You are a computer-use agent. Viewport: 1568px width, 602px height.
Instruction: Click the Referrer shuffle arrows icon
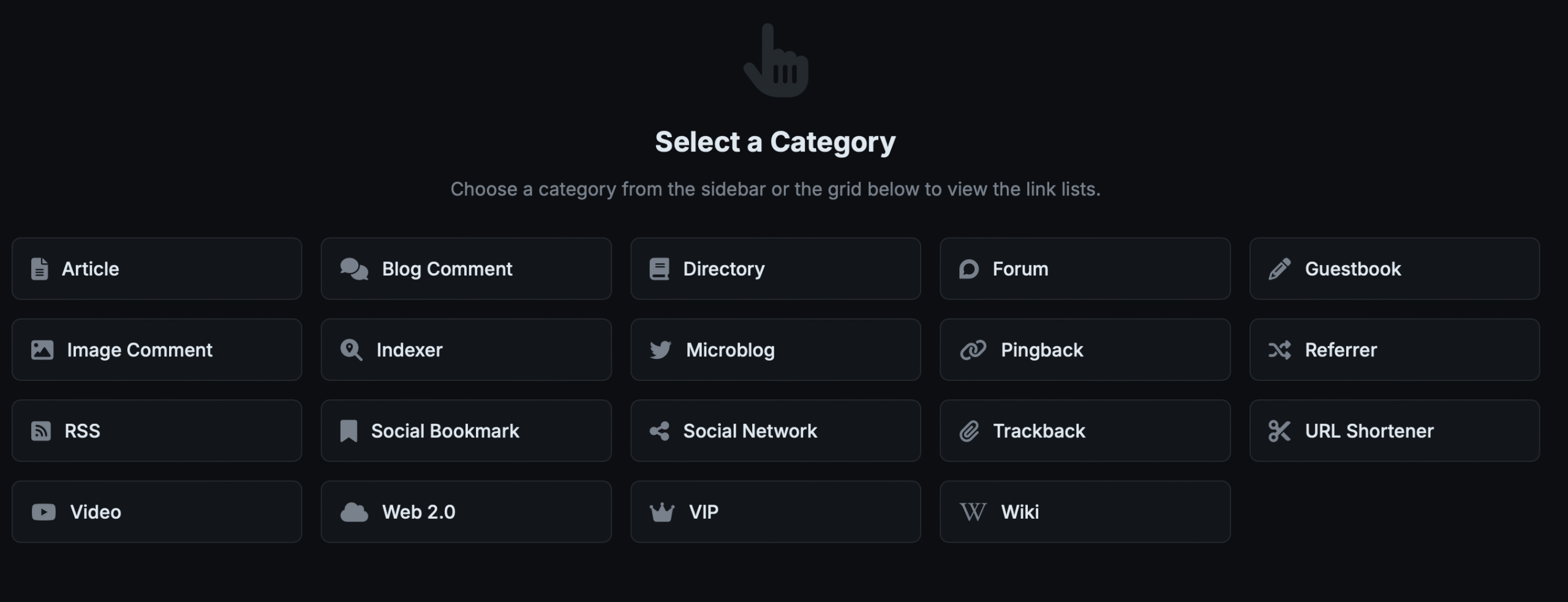(x=1280, y=350)
